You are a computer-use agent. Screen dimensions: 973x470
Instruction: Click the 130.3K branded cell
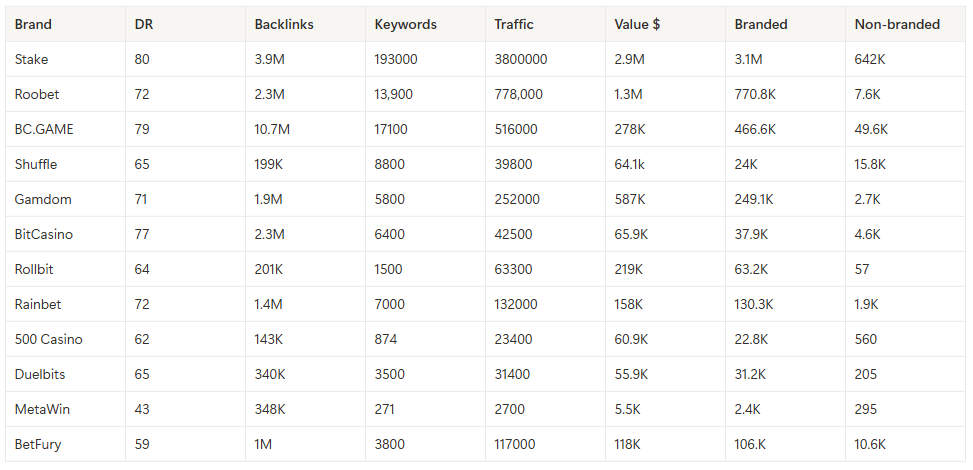pos(786,304)
